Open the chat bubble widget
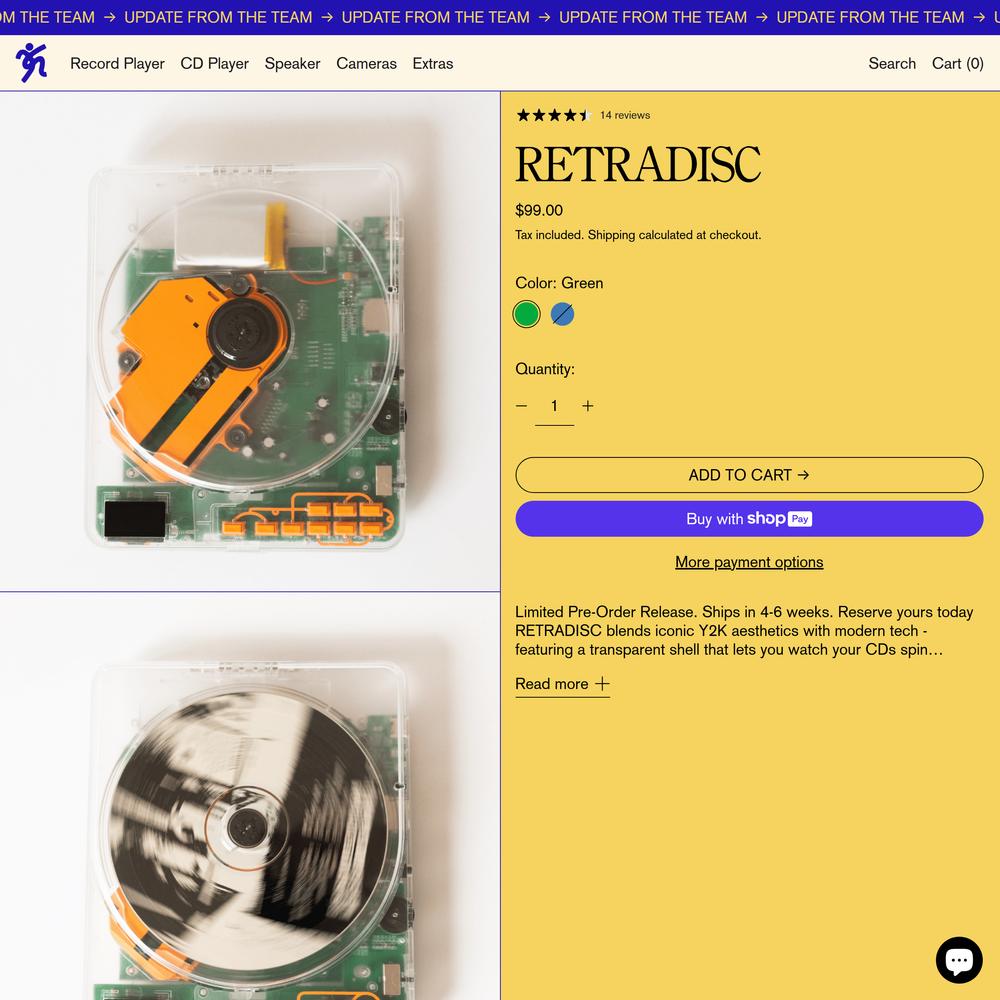The width and height of the screenshot is (1000, 1000). tap(959, 959)
